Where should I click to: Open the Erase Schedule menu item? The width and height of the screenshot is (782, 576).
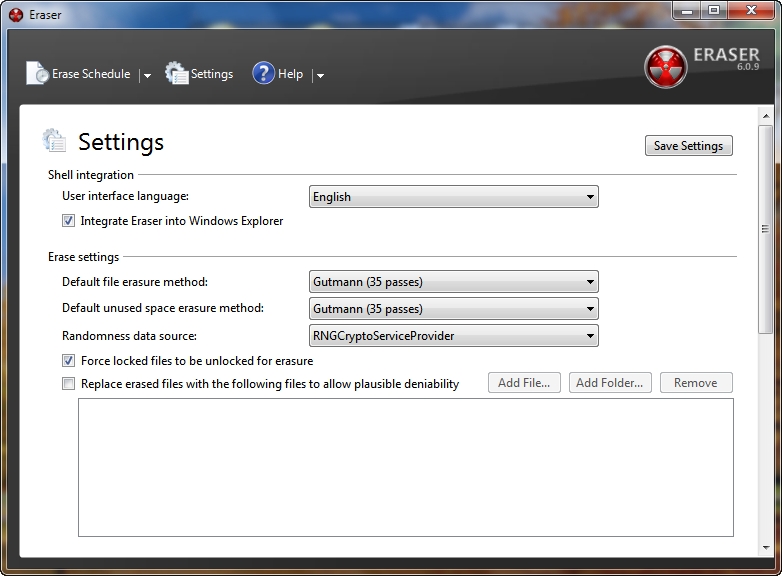(x=91, y=74)
